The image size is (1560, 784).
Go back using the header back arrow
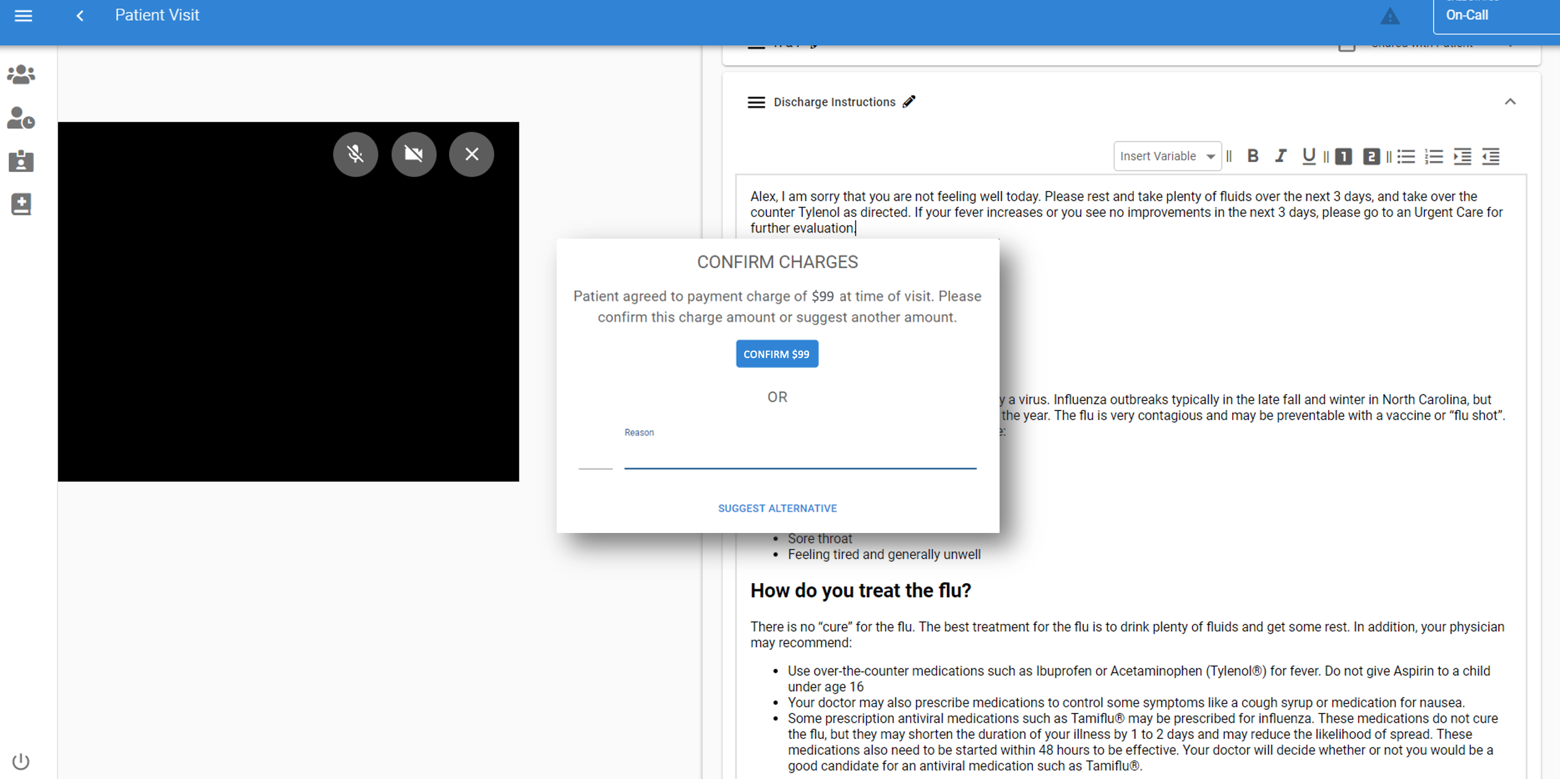tap(80, 15)
